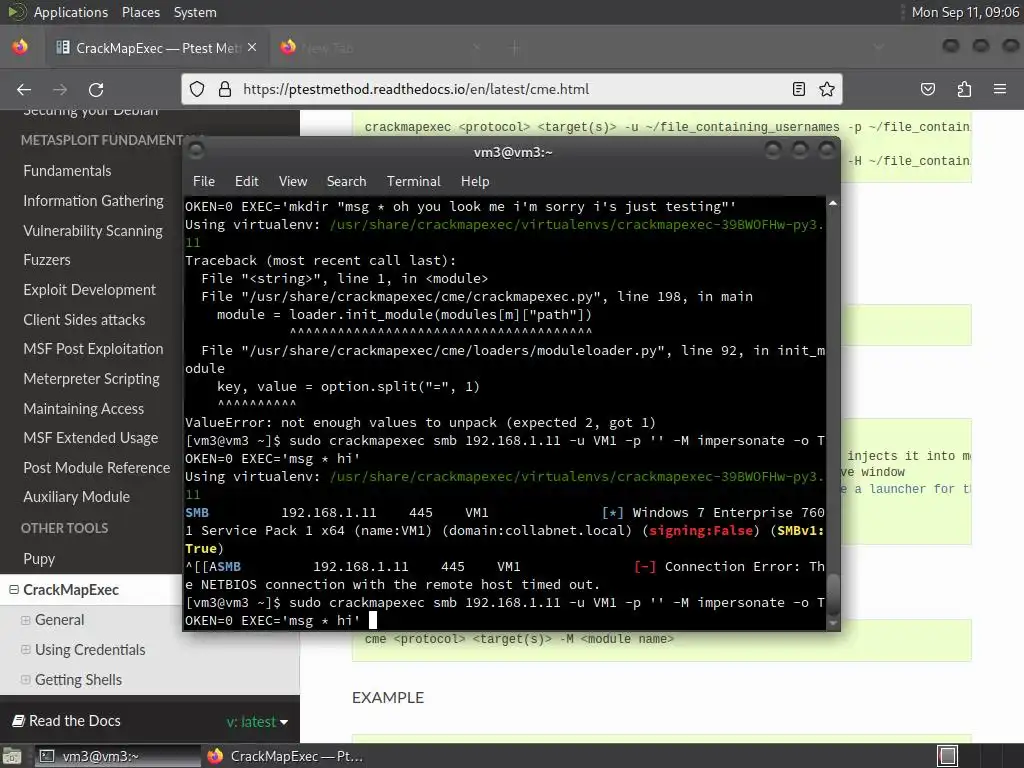Open the shield tracking protection icon
The image size is (1024, 768).
click(197, 89)
